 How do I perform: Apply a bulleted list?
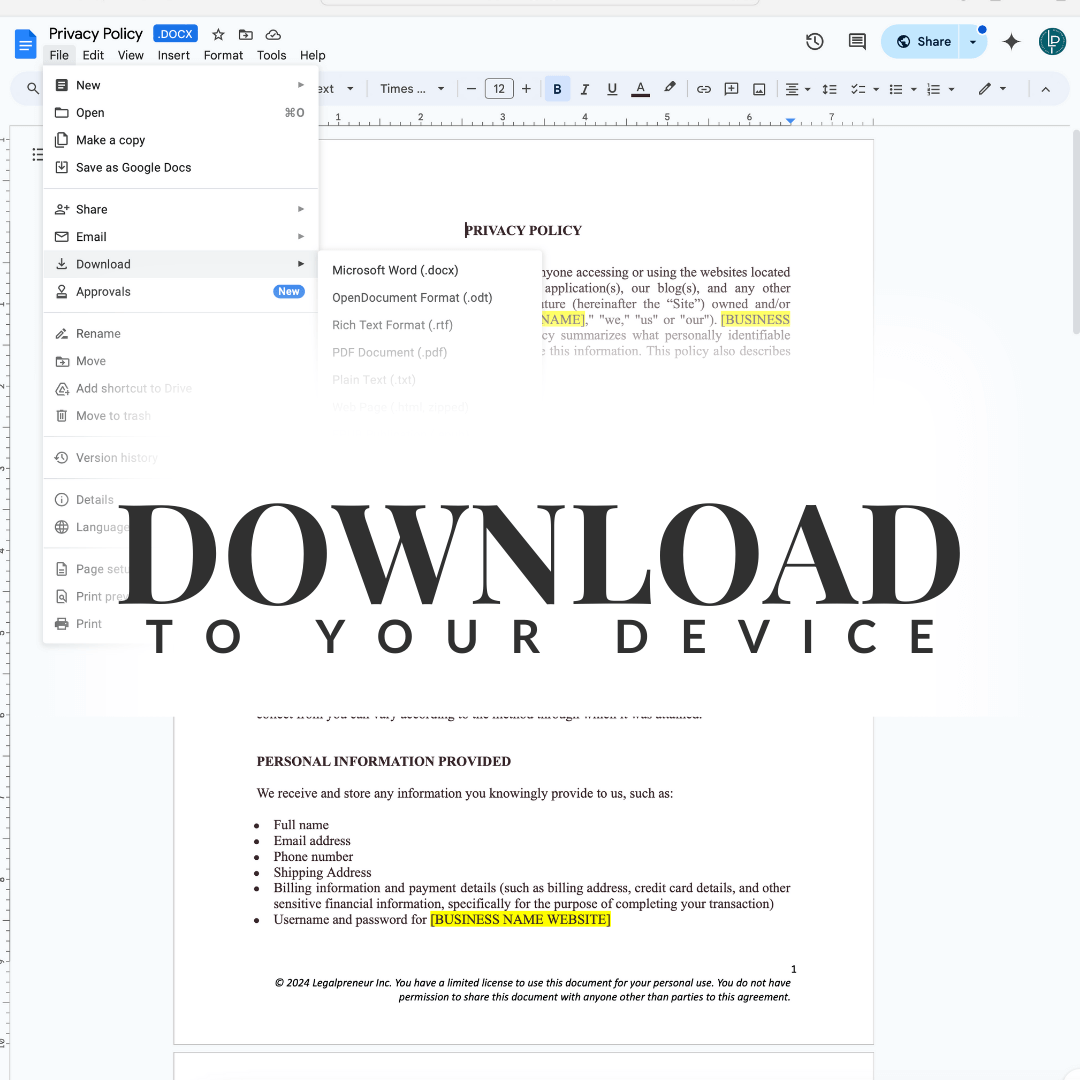pyautogui.click(x=897, y=89)
